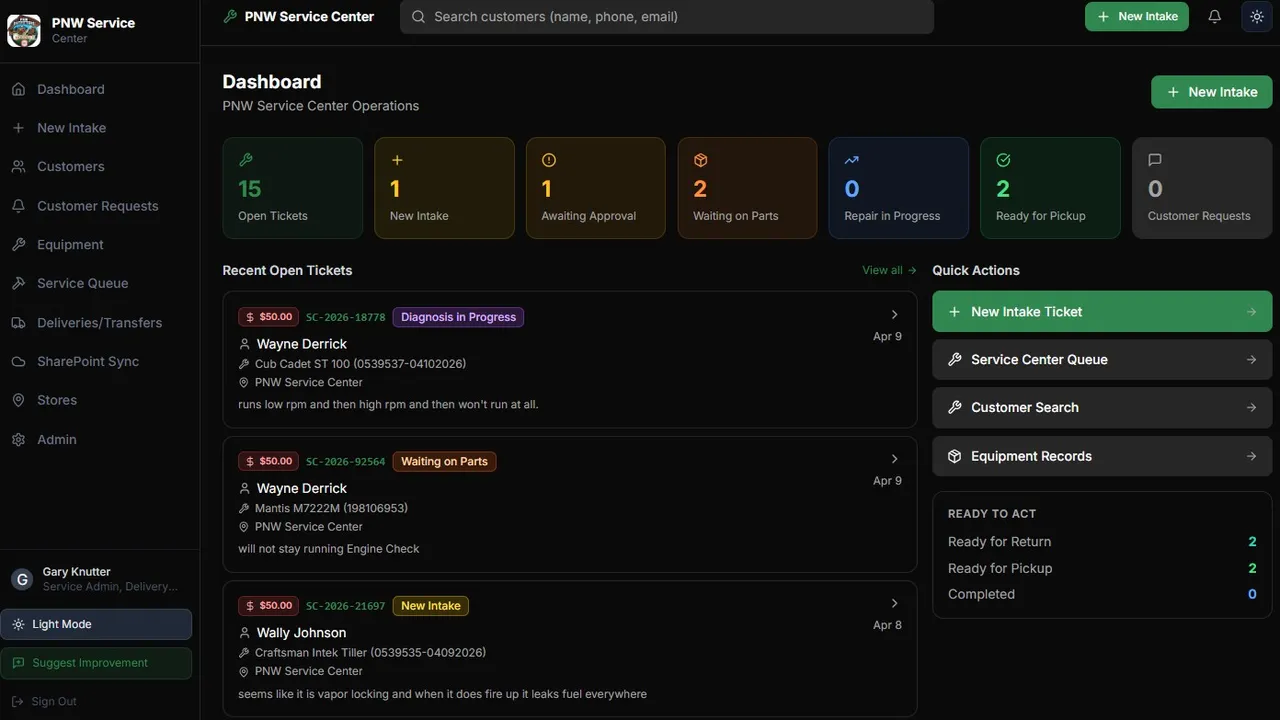Image resolution: width=1280 pixels, height=720 pixels.
Task: Click the New Intake badge on Wally Johnson ticket
Action: click(431, 606)
